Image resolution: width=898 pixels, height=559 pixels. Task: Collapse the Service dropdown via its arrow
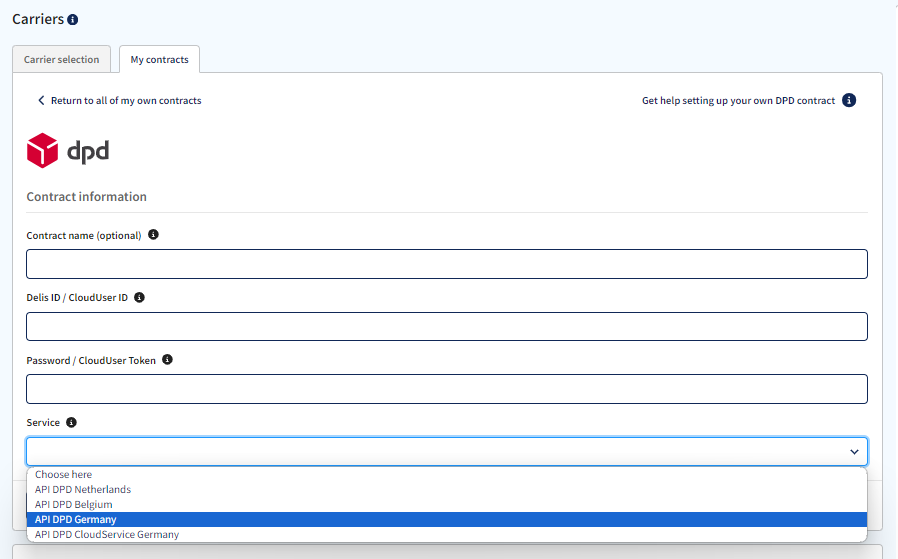tap(854, 452)
